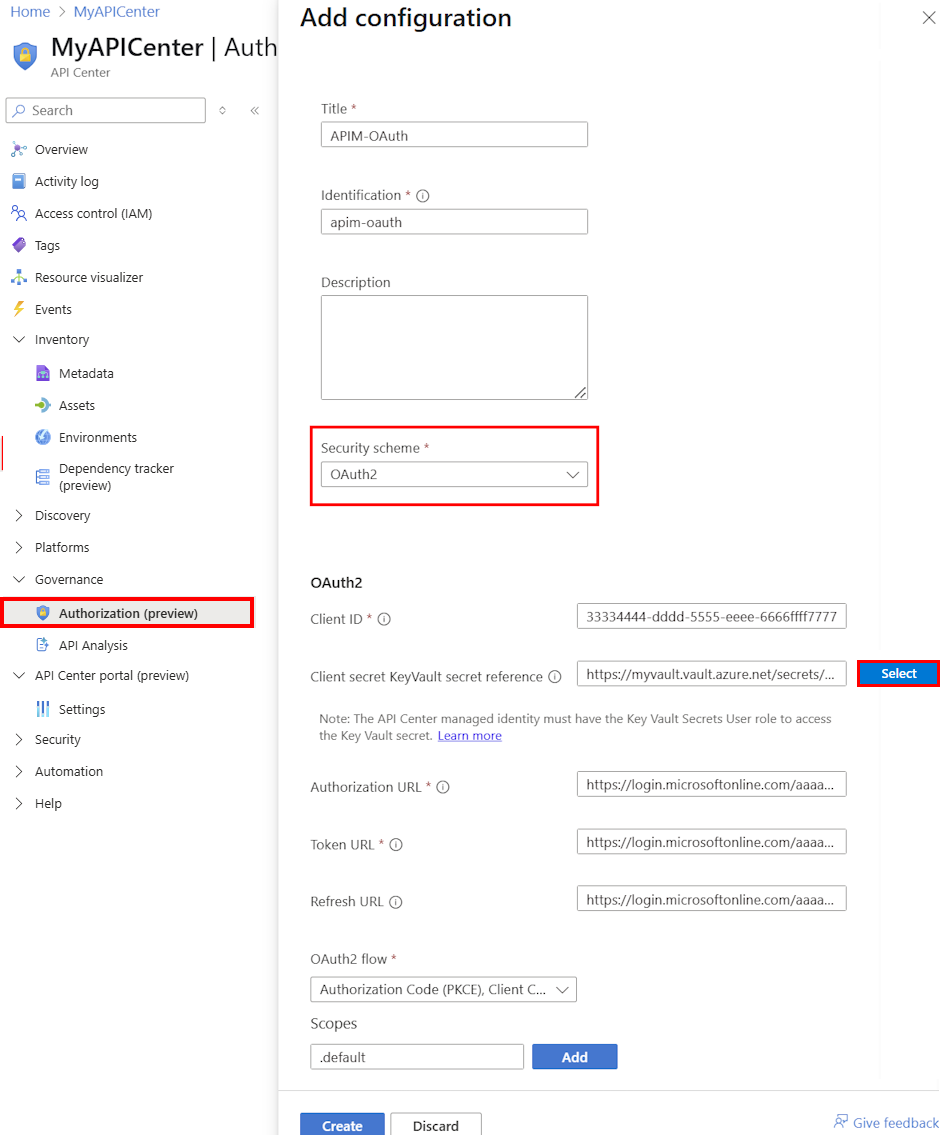Expand the Discovery section
Image resolution: width=943 pixels, height=1135 pixels.
(x=19, y=515)
